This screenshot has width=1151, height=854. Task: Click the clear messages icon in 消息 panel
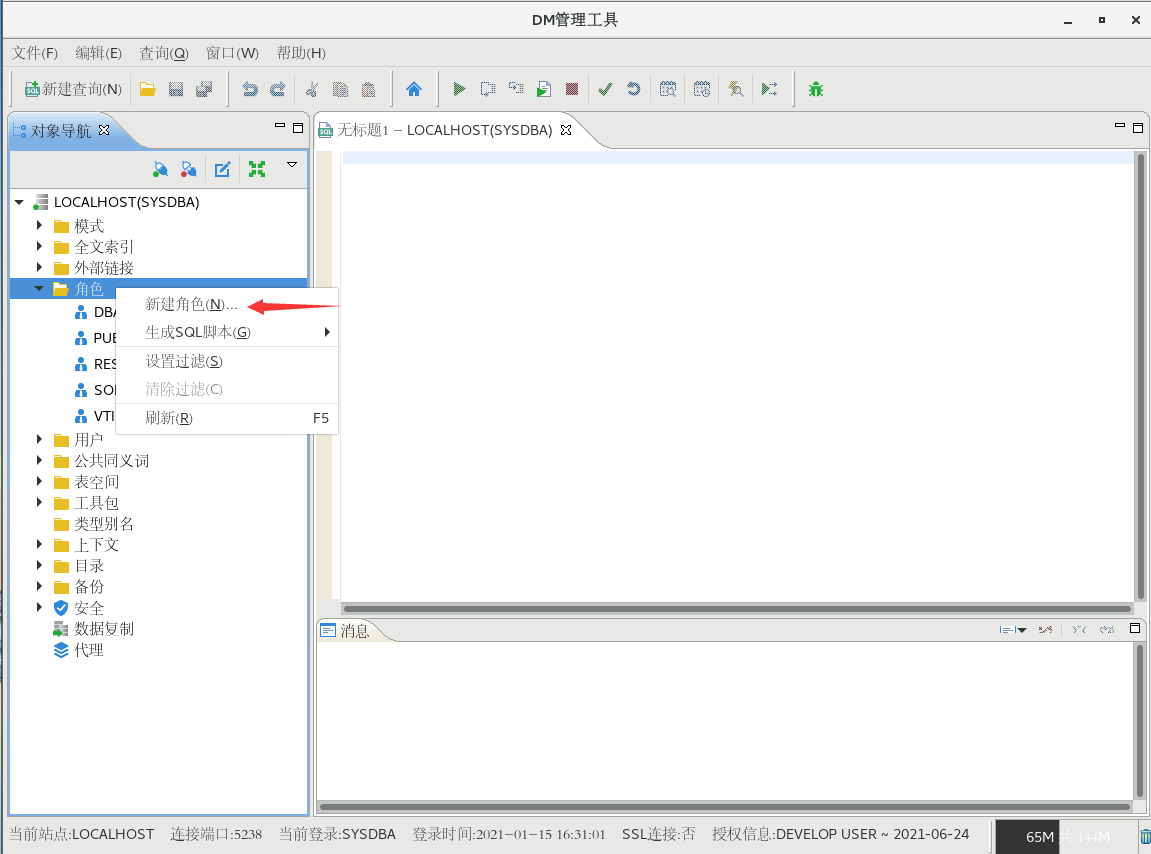pos(1045,629)
